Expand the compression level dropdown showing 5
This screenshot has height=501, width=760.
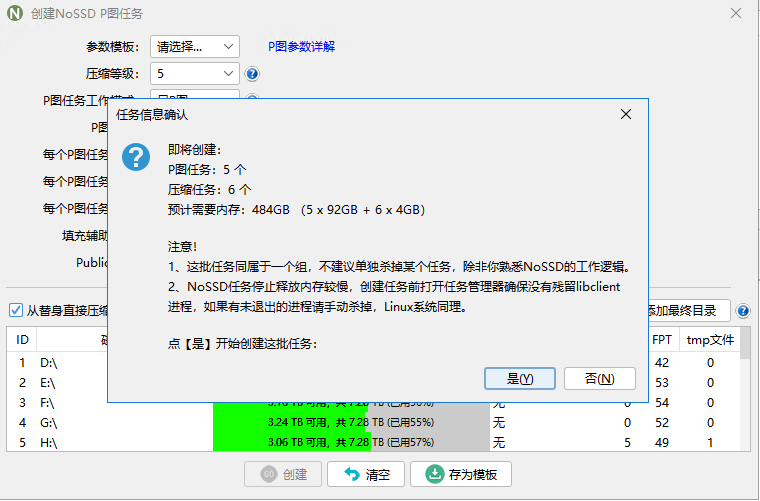coord(195,74)
